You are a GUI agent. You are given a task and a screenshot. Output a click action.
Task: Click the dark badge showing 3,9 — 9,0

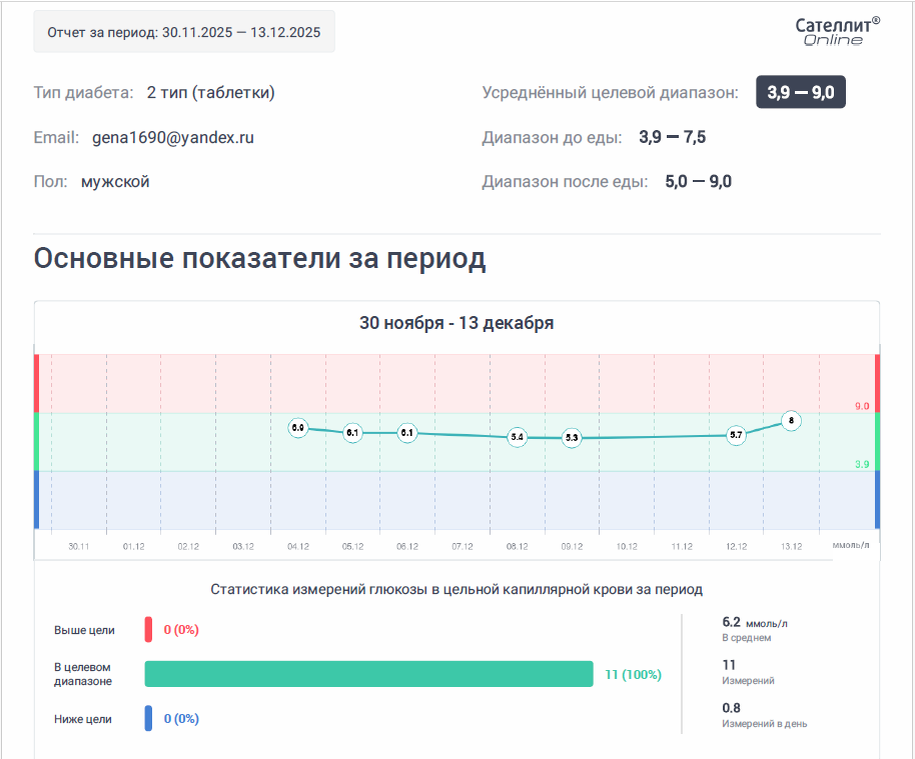pos(800,91)
